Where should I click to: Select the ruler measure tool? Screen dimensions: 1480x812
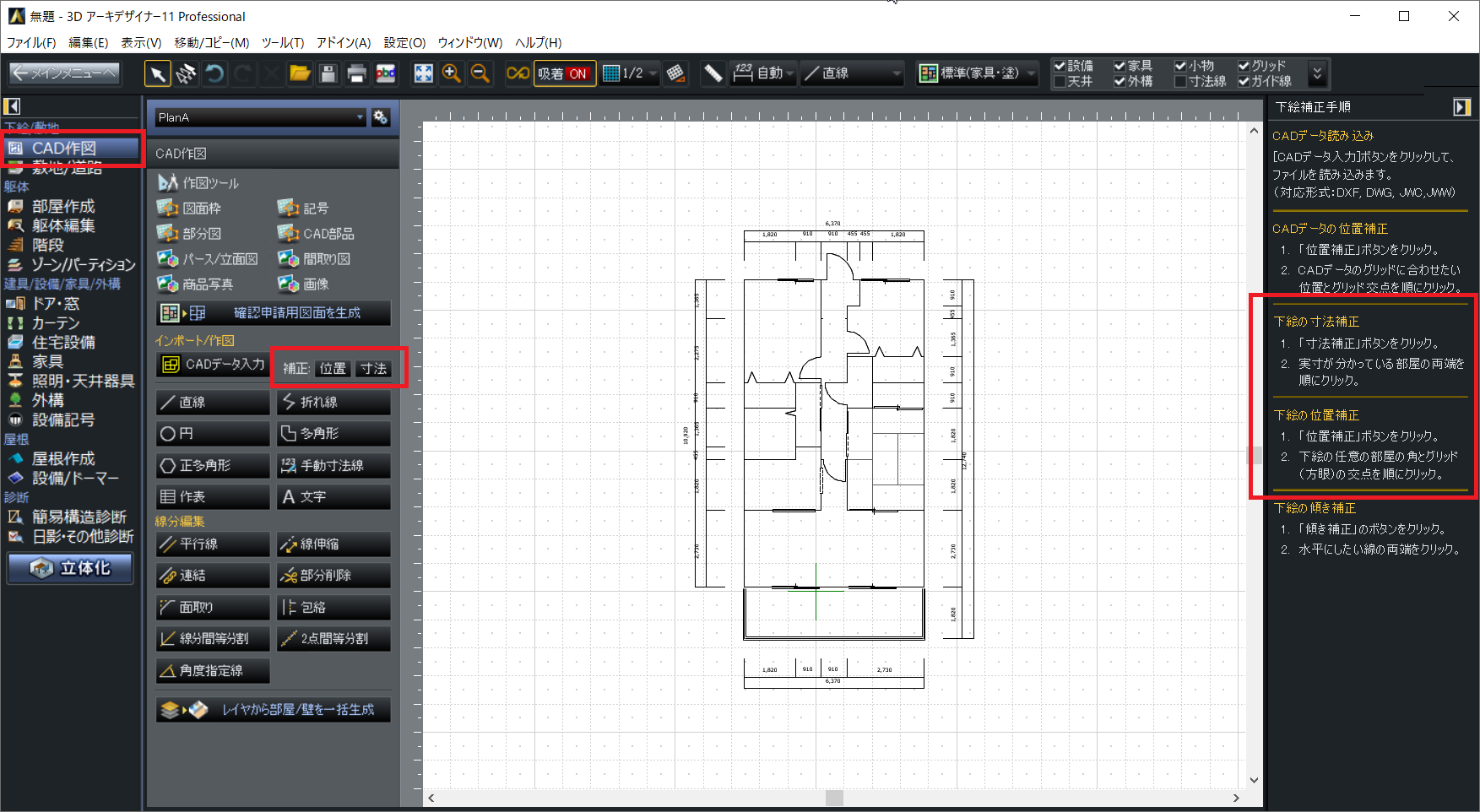(713, 74)
